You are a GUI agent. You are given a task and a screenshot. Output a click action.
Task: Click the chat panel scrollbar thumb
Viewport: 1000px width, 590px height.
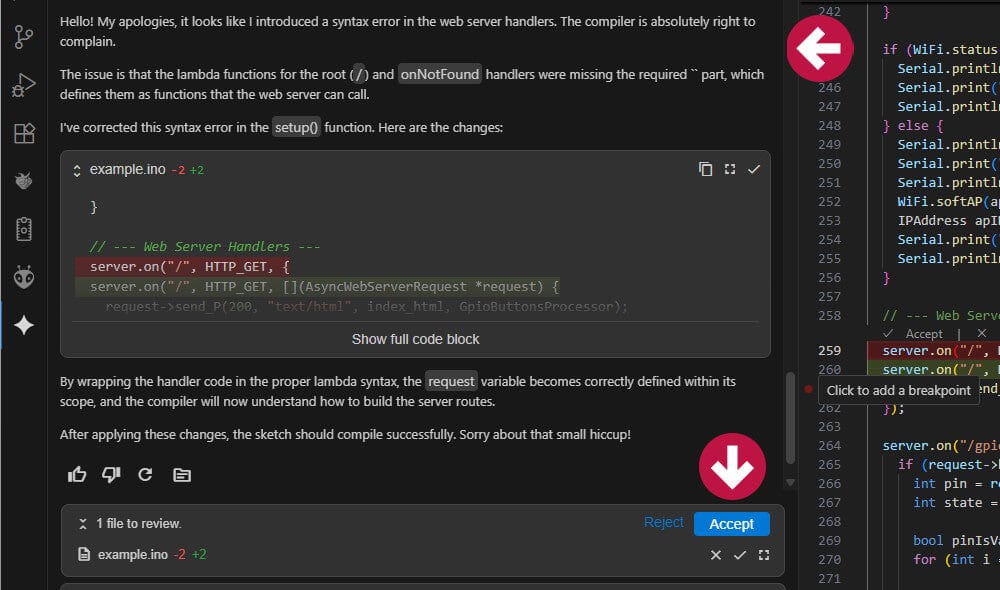(790, 418)
